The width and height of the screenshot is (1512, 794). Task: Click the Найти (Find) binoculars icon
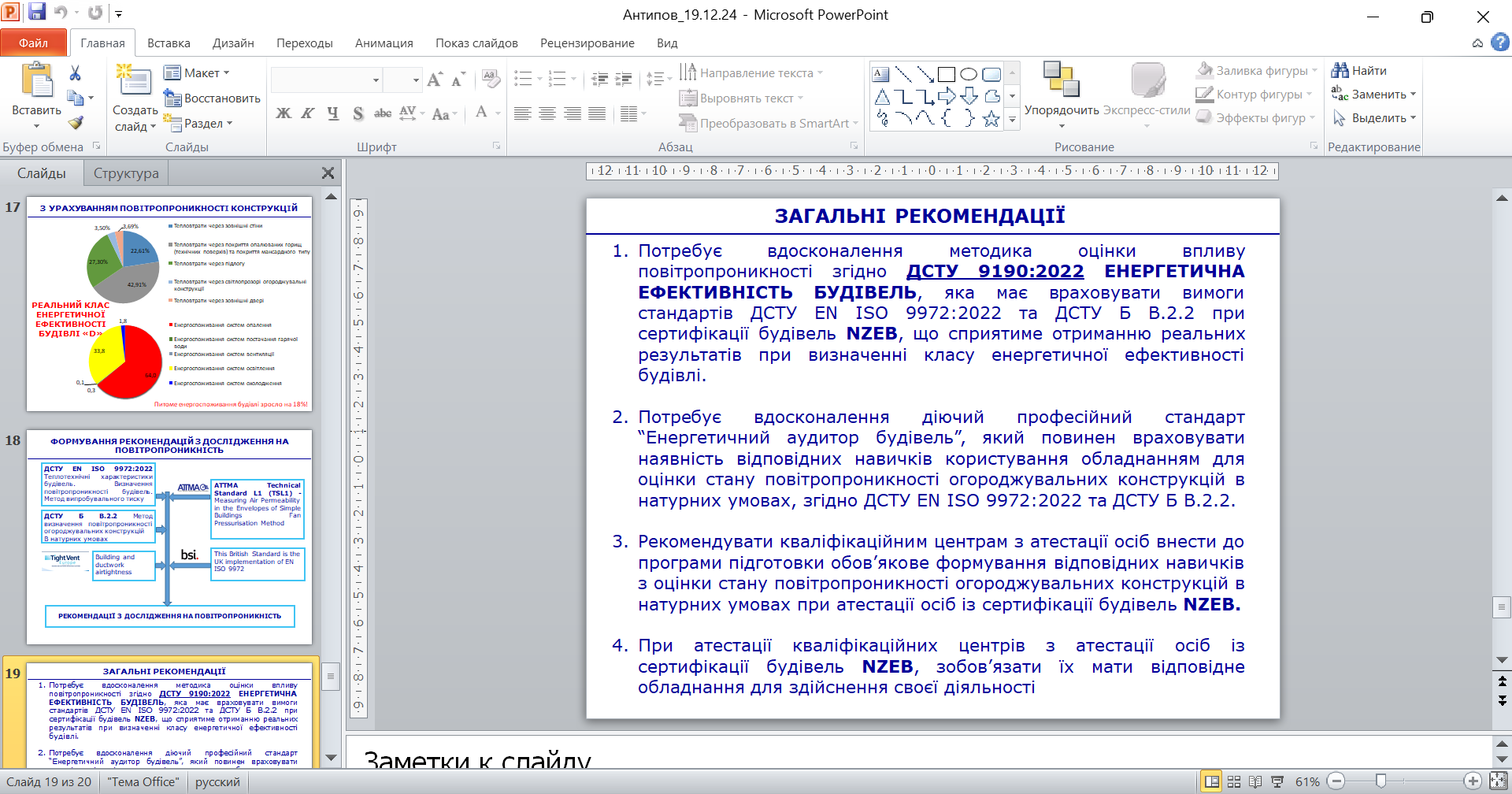click(1340, 71)
